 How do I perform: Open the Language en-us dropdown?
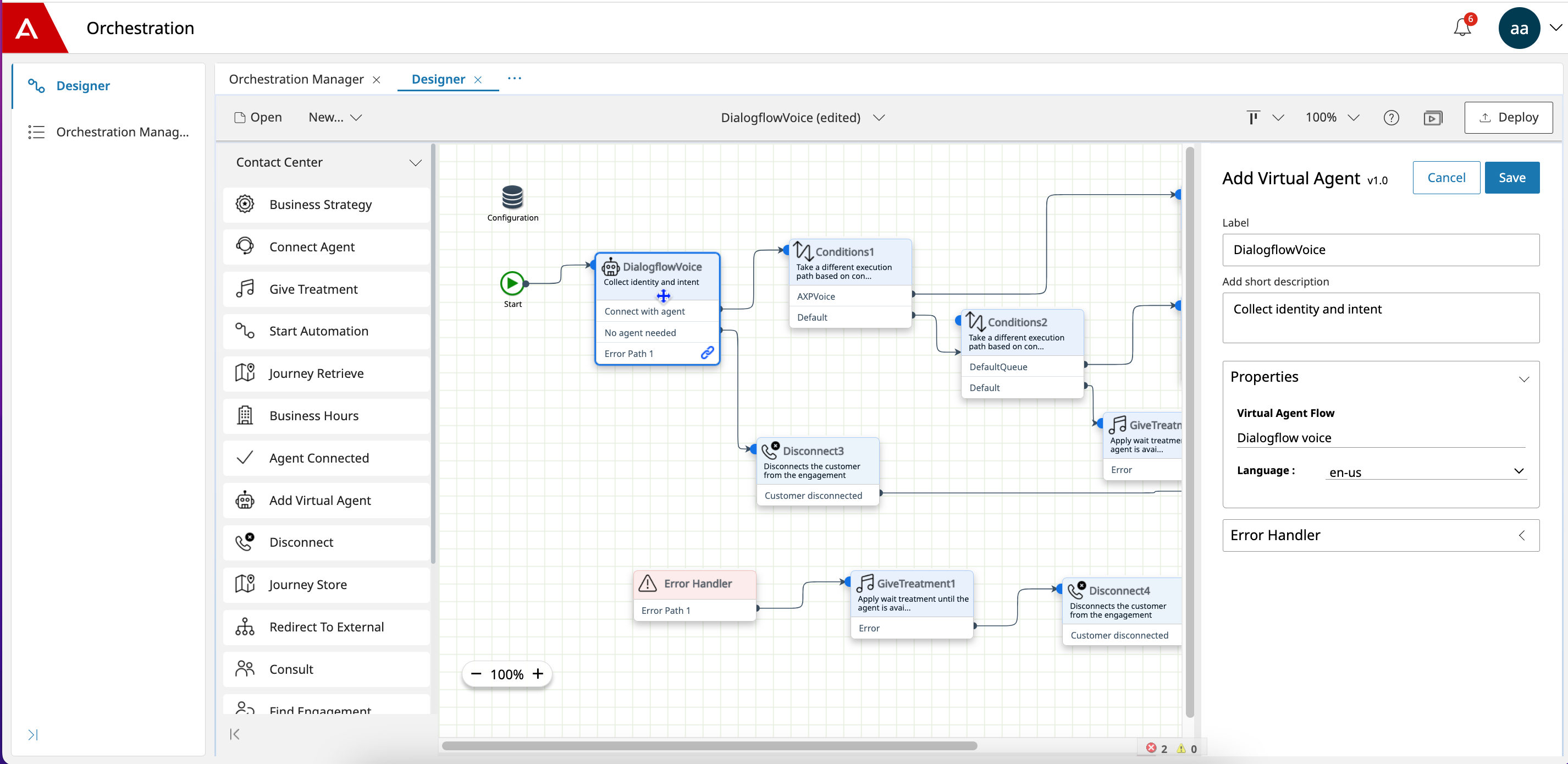[1426, 472]
